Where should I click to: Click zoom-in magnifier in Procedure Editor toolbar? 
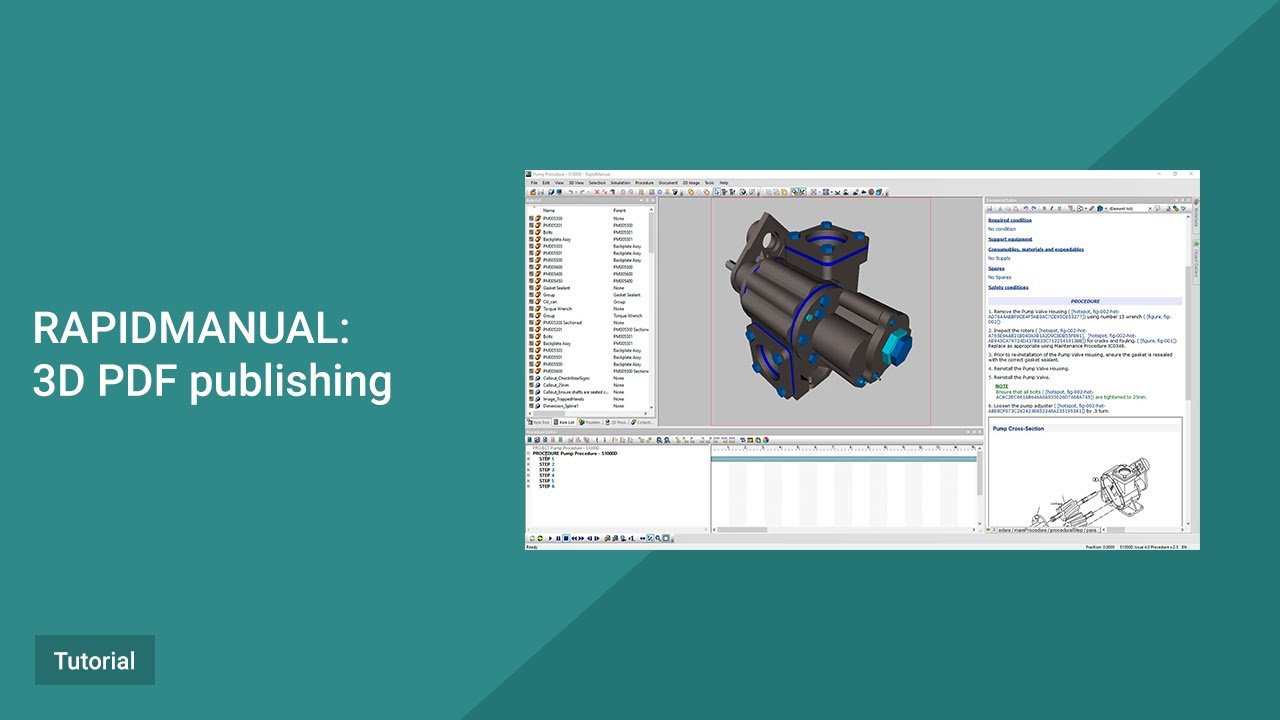click(x=659, y=440)
